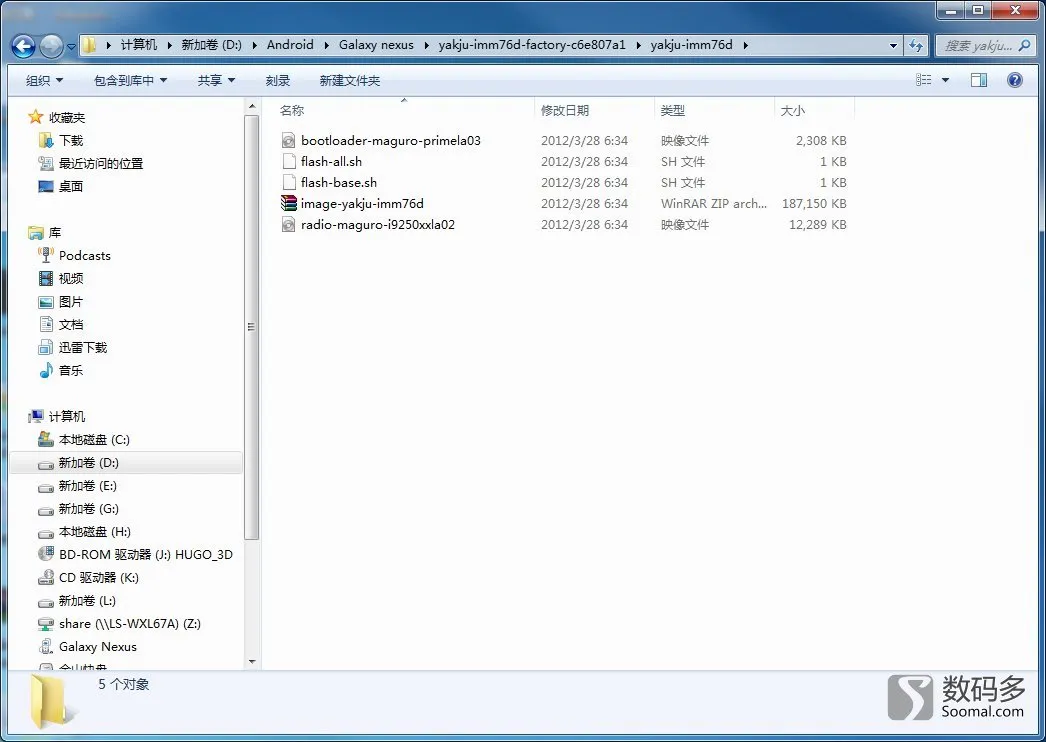Click 新建文件夹 button
The image size is (1046, 742).
click(x=350, y=80)
